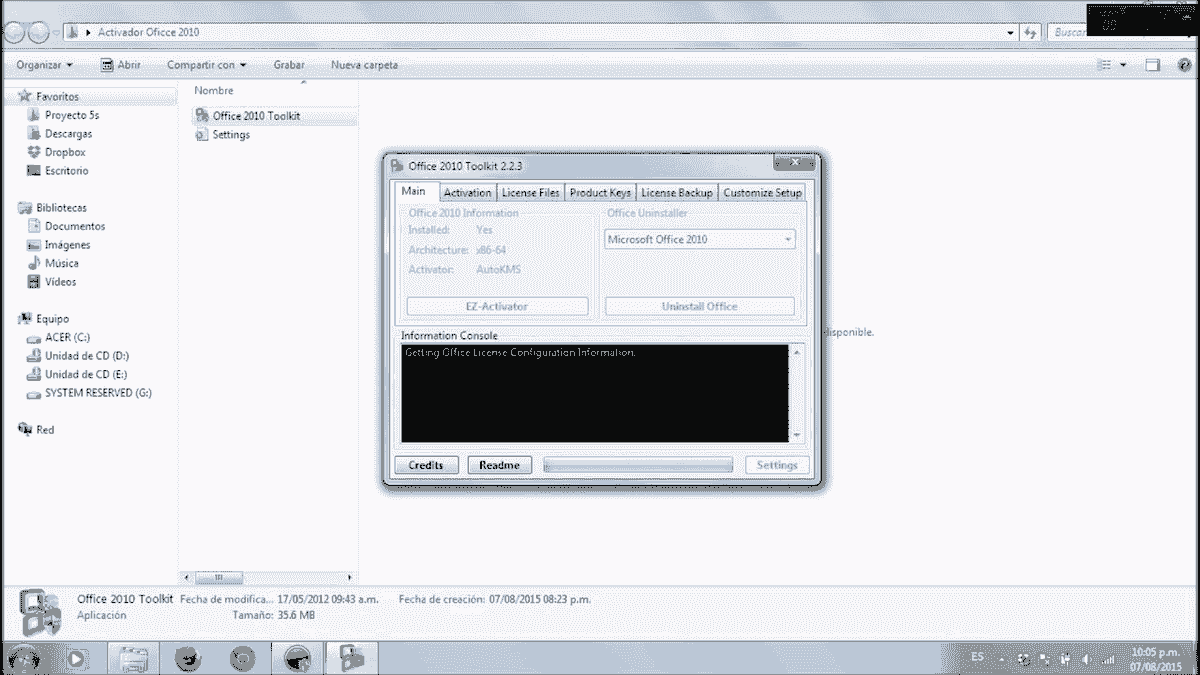The image size is (1200, 675).
Task: Click the Windows Start button
Action: click(23, 659)
